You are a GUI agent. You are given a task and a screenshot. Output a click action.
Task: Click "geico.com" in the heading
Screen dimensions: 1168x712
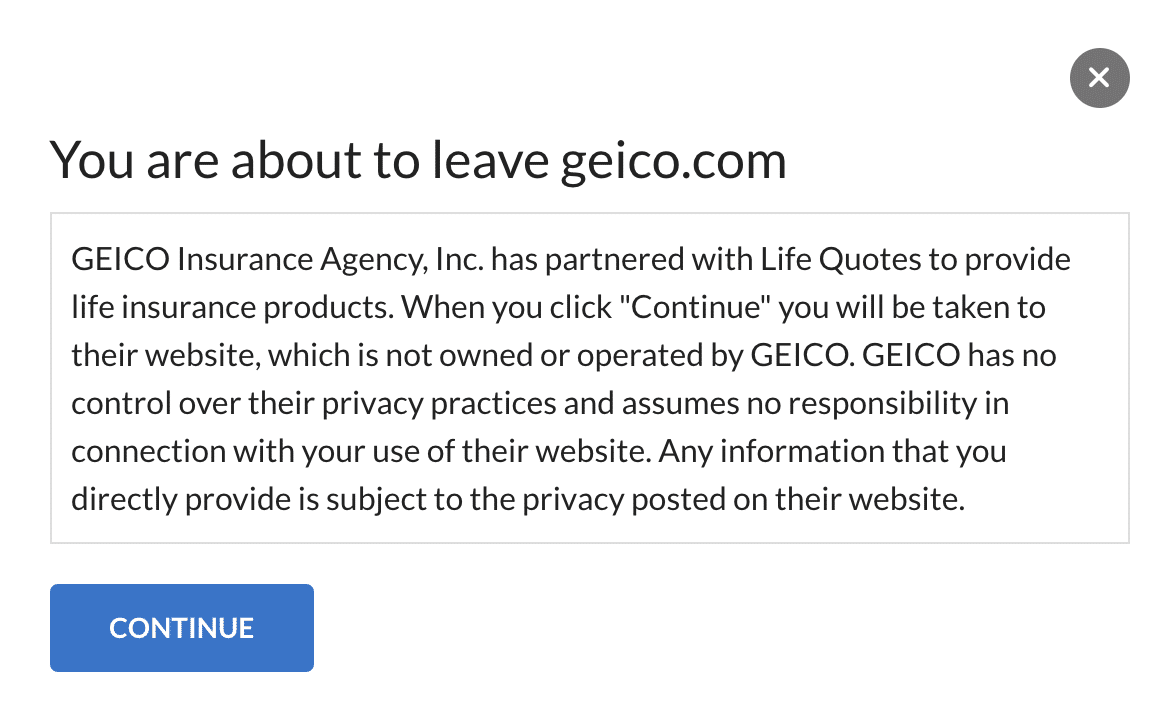click(x=673, y=161)
